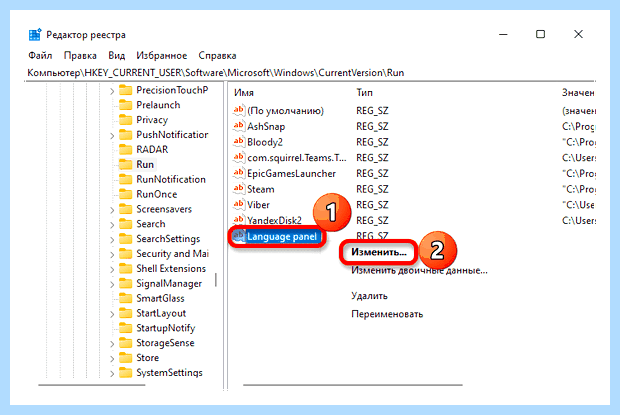Close the Registry Editor window
The width and height of the screenshot is (620, 415).
[x=578, y=34]
